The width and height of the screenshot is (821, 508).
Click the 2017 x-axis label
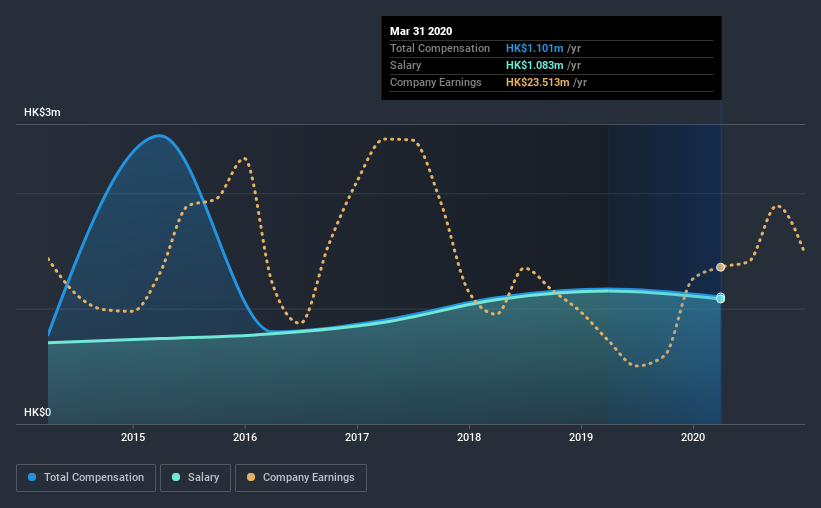point(357,437)
